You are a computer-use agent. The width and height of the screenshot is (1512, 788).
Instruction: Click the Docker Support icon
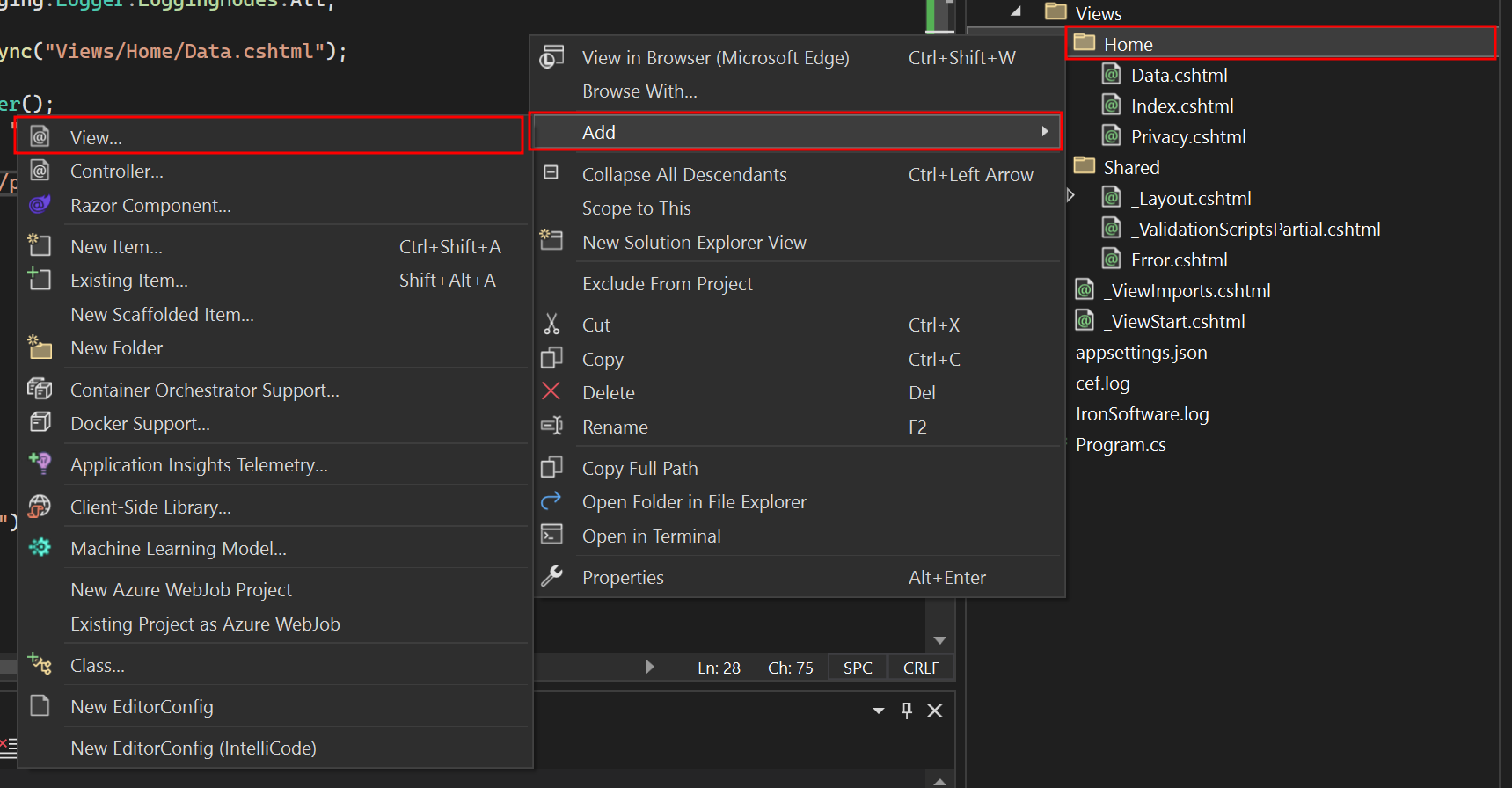point(40,423)
